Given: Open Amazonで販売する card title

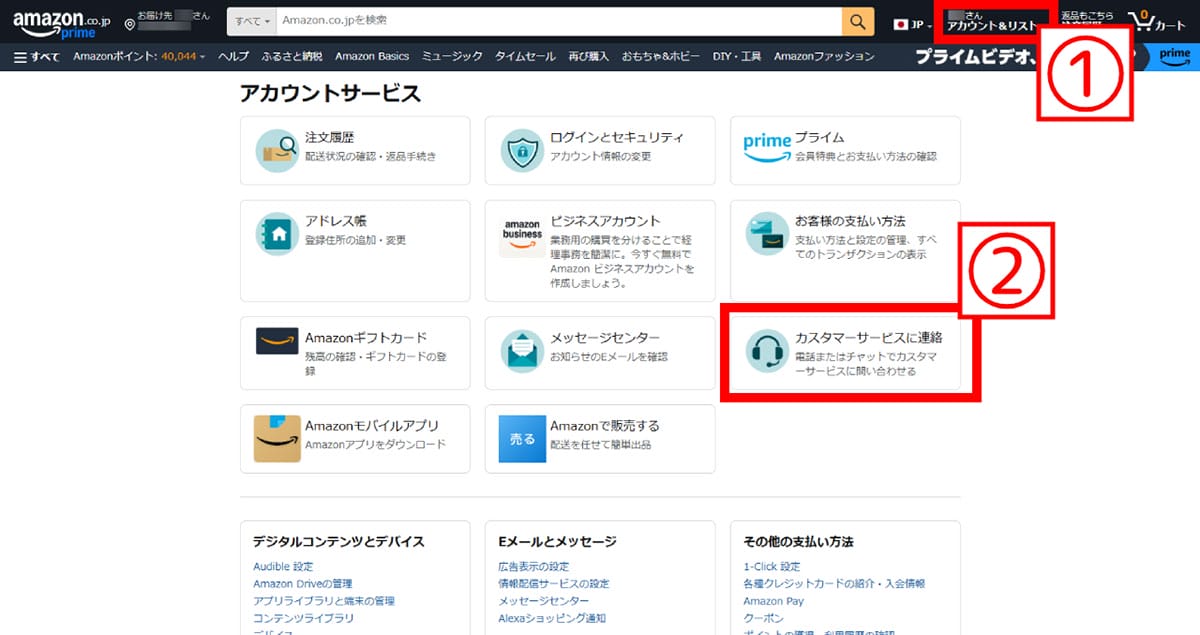Looking at the screenshot, I should (x=605, y=426).
